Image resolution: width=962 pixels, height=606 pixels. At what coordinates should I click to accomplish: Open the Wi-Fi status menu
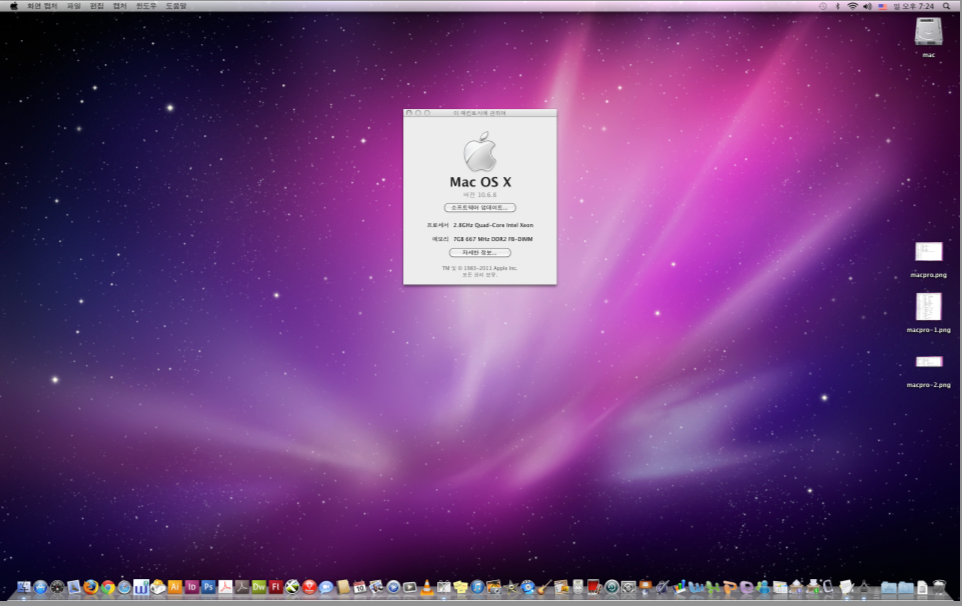[852, 6]
